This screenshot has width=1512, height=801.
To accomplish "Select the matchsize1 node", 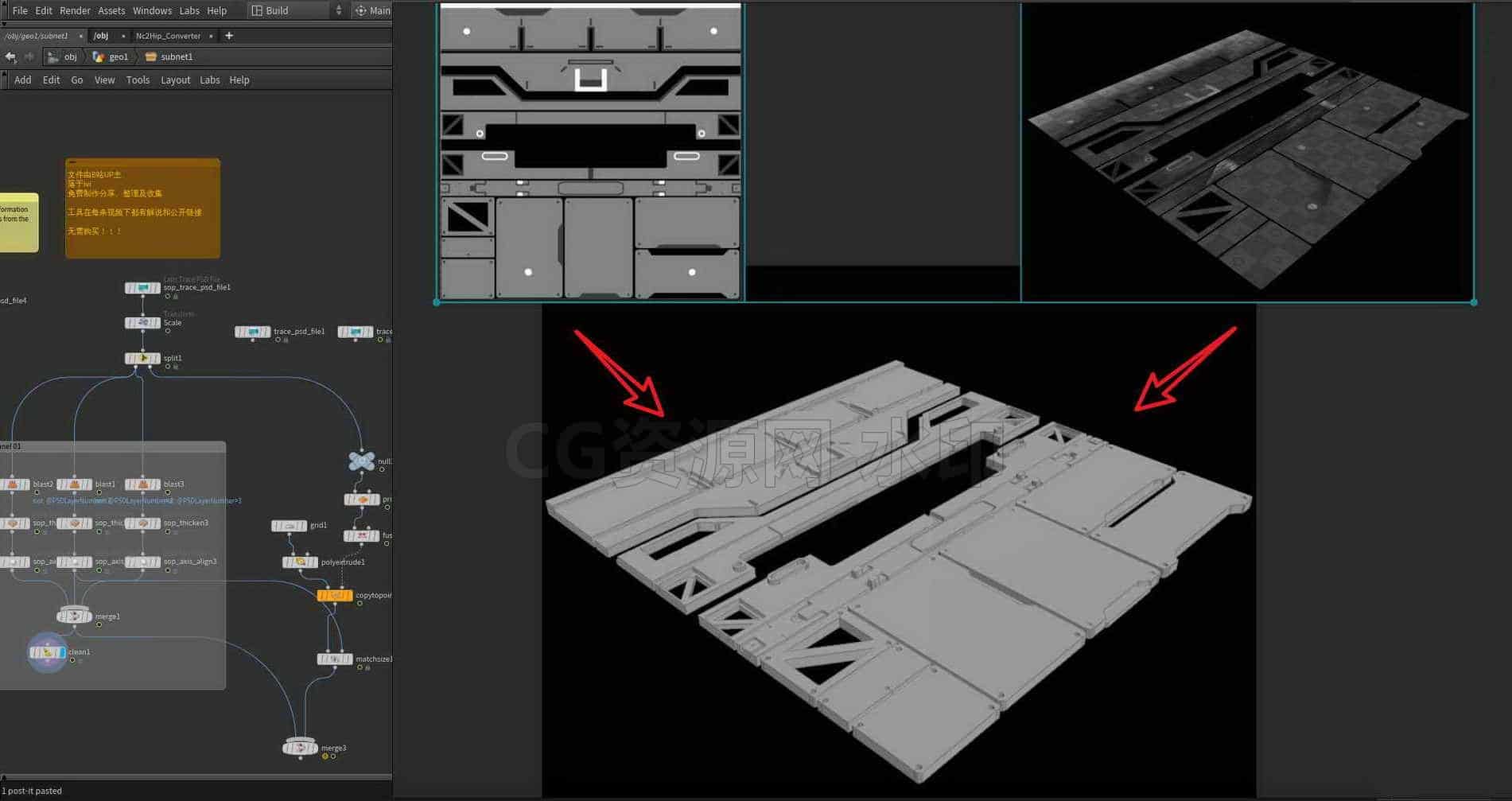I will point(335,659).
